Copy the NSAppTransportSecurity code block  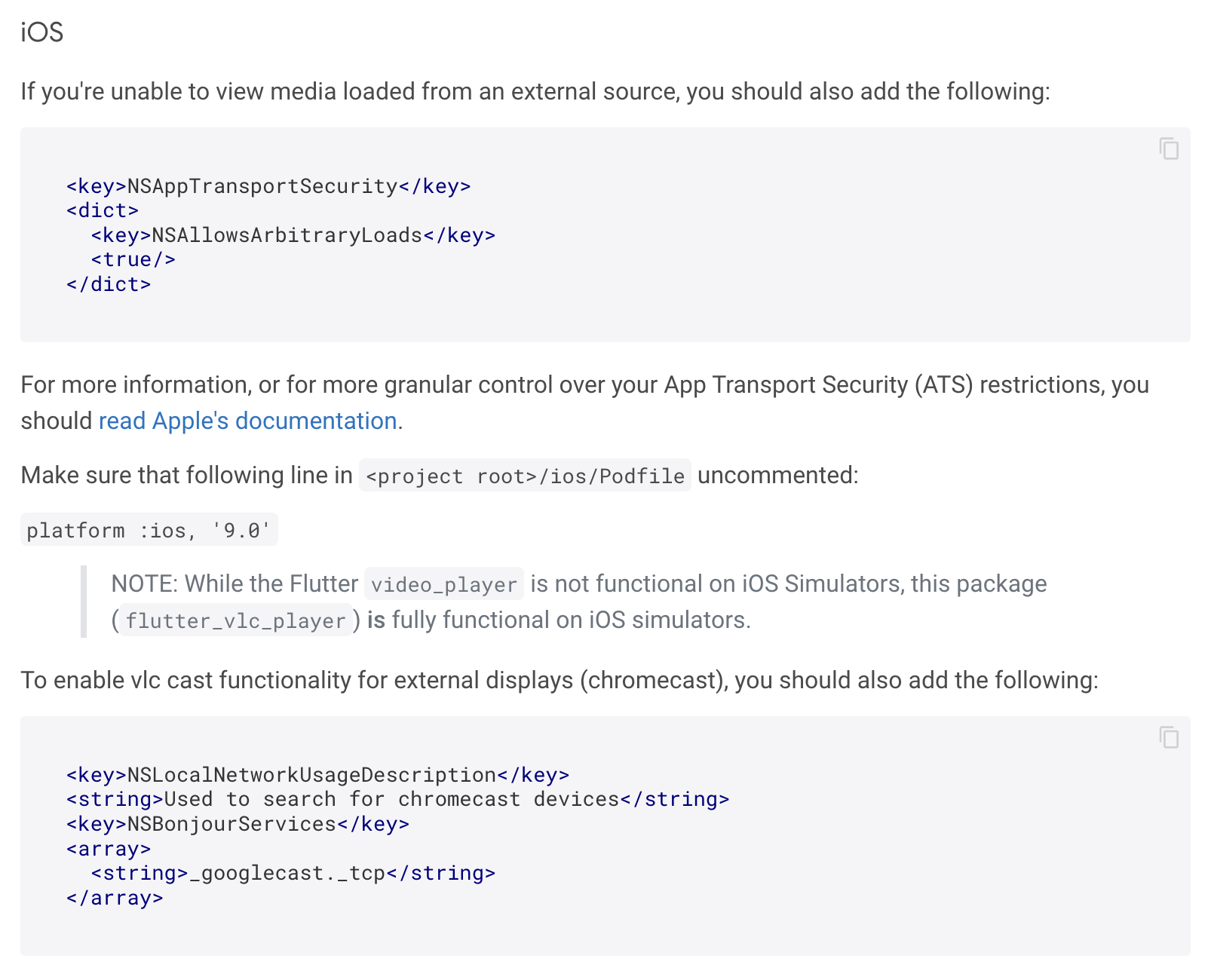pyautogui.click(x=1169, y=149)
